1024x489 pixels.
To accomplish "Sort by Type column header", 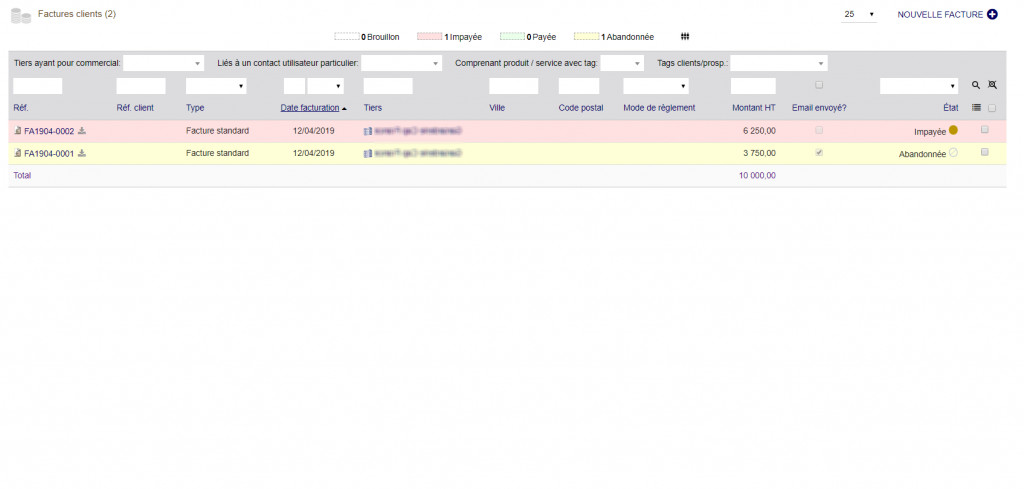I will pyautogui.click(x=195, y=108).
